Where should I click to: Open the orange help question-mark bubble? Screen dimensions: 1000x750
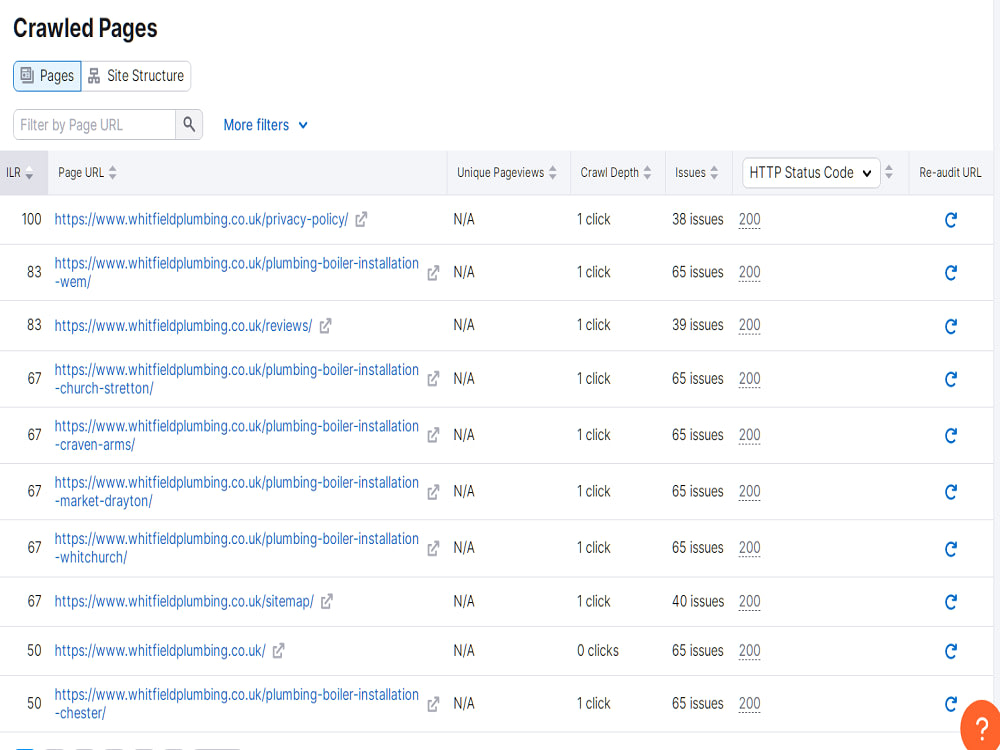981,726
